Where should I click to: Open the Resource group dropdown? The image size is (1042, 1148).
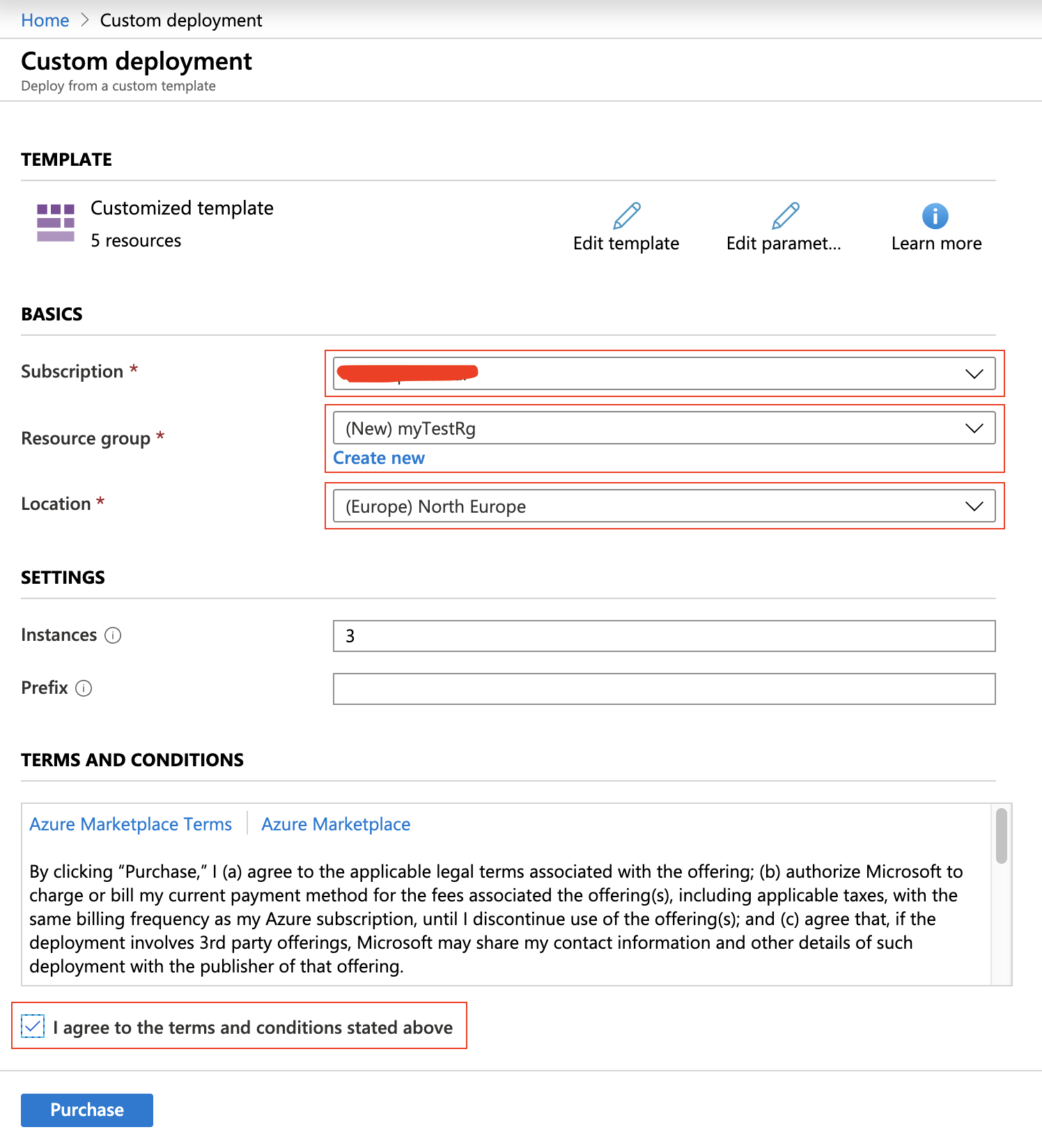(664, 428)
